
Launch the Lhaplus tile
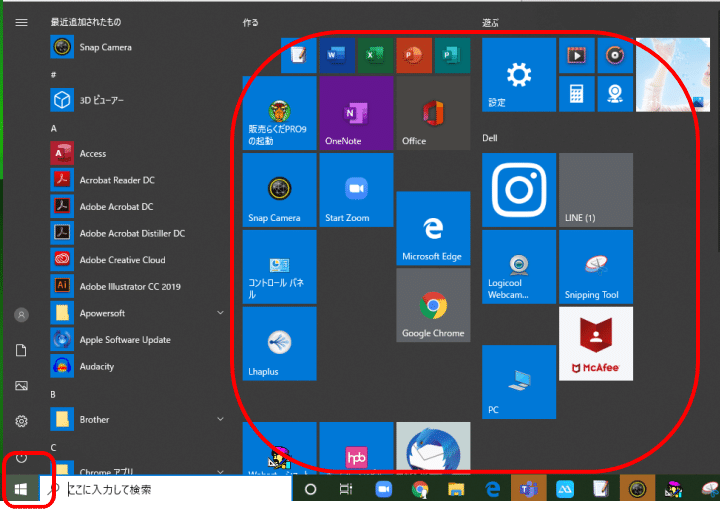pos(279,344)
